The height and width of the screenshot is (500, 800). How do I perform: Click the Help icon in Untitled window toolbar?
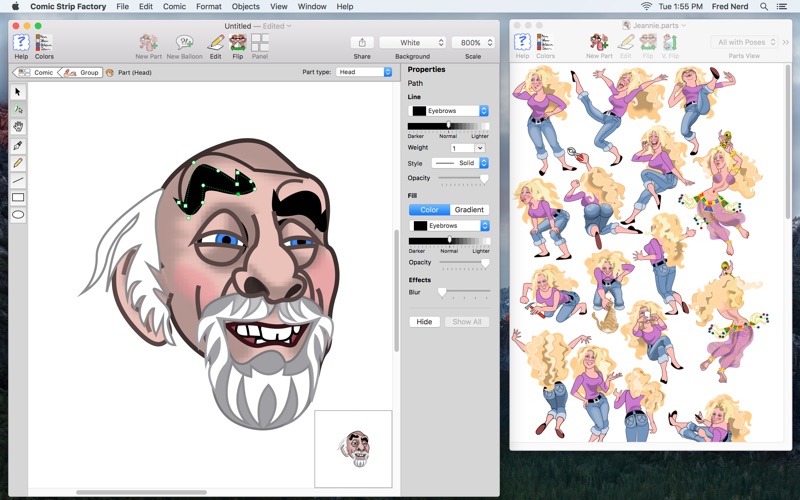tap(21, 42)
